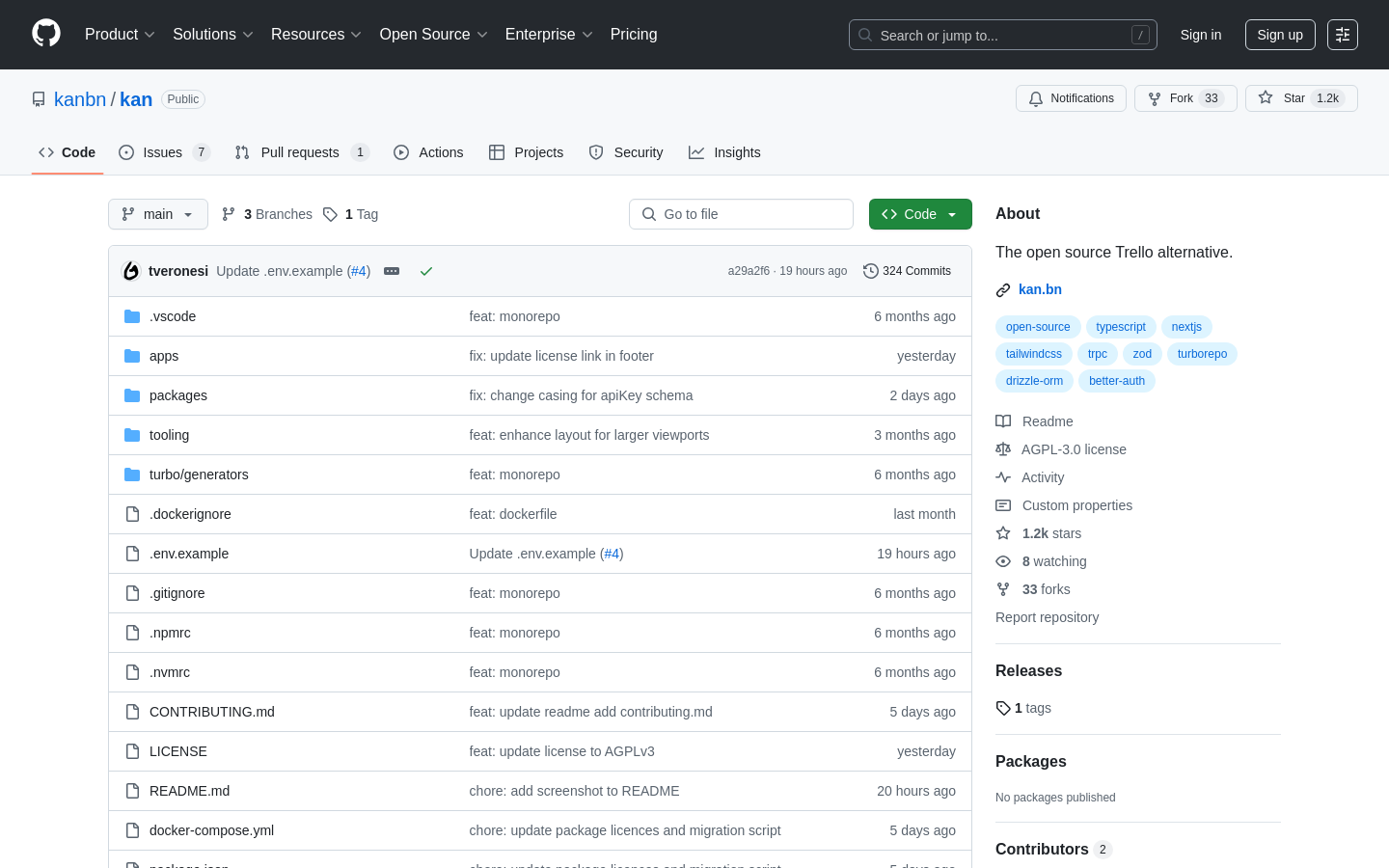Open the Open Source dropdown menu
1389x868 pixels.
(x=434, y=35)
